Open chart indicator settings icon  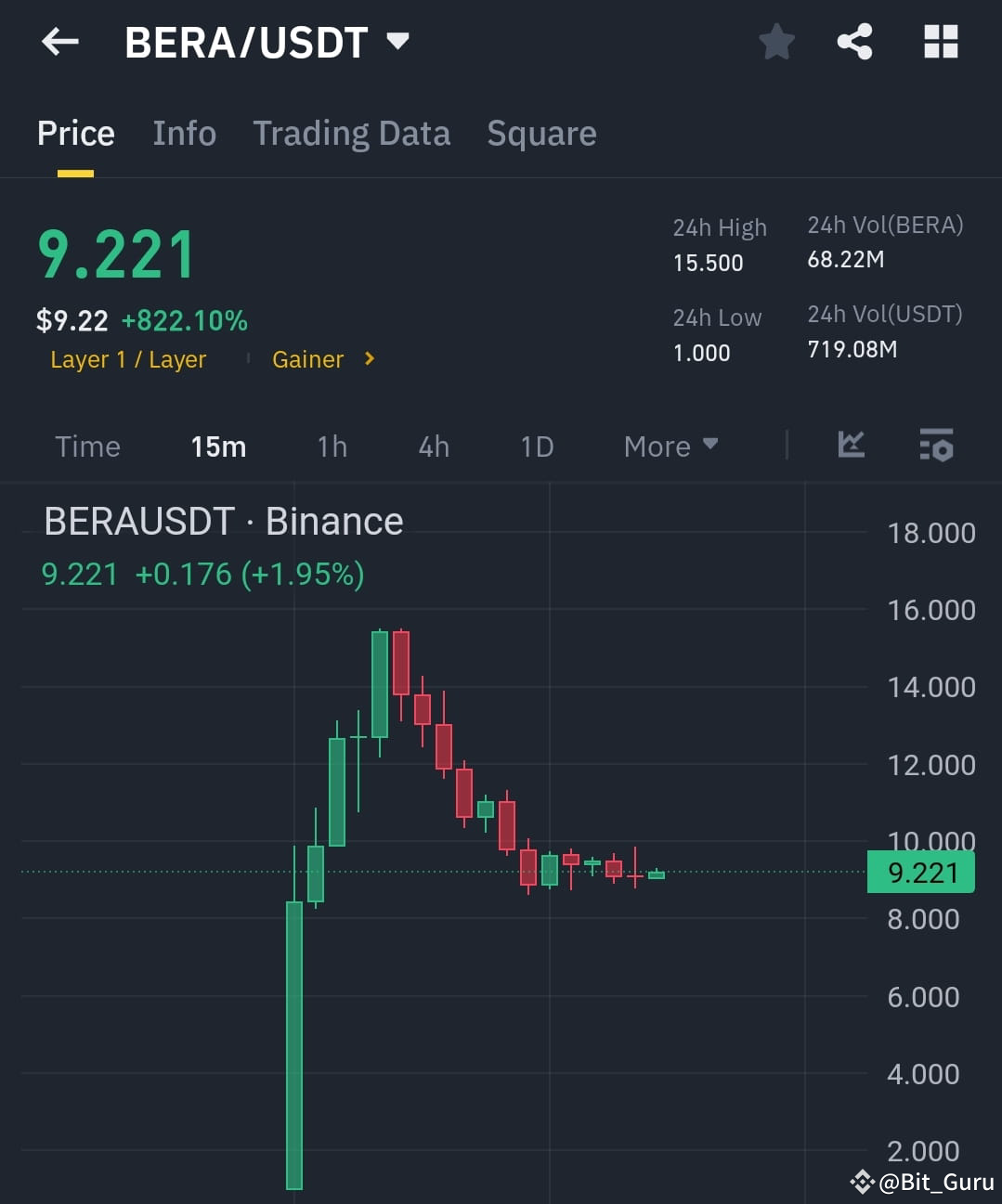(x=936, y=446)
